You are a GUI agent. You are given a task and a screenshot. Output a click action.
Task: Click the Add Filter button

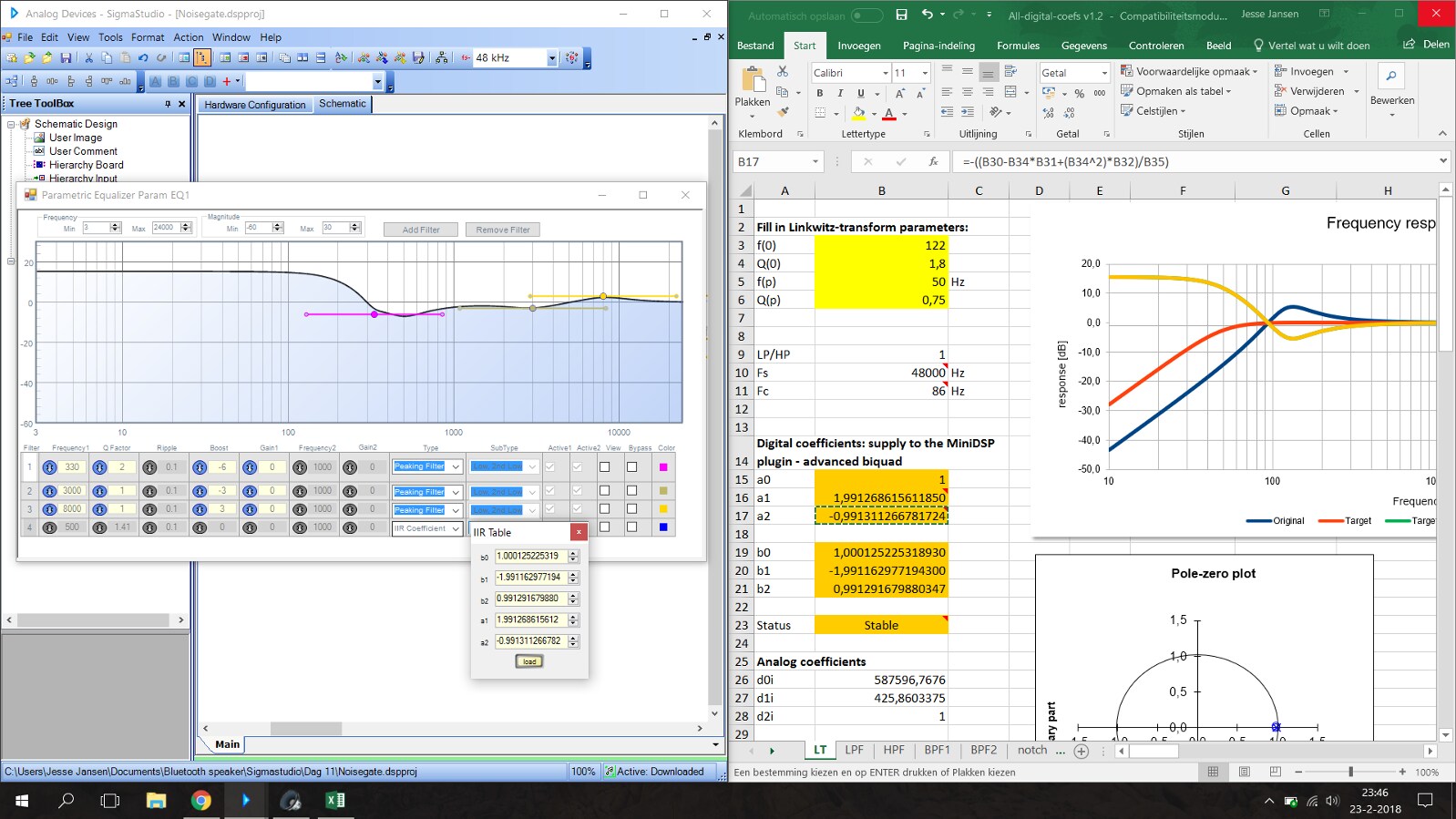click(x=421, y=230)
